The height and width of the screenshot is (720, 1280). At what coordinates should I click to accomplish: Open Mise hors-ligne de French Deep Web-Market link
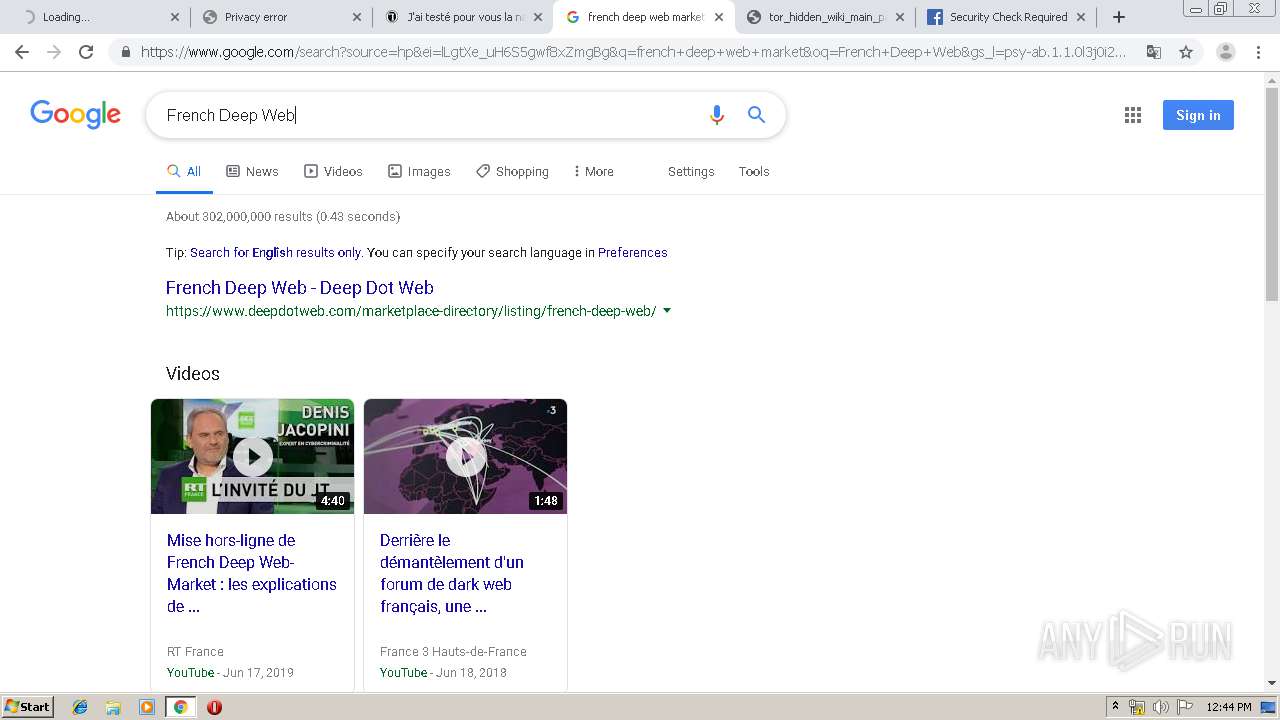251,573
